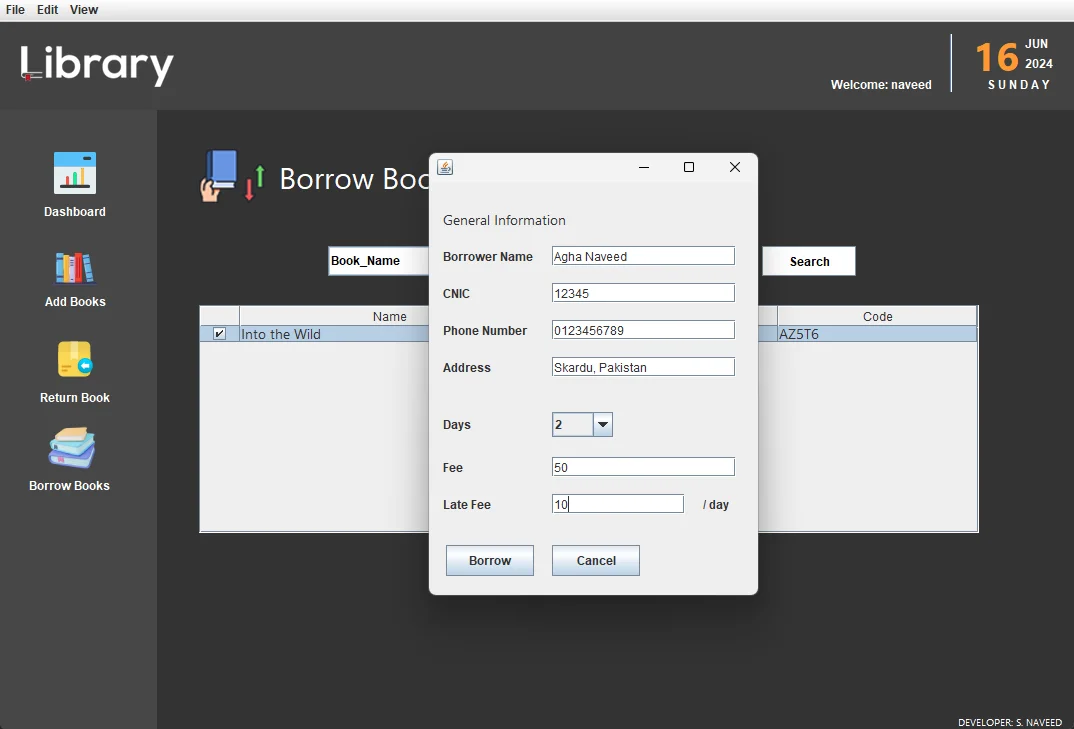Open the Edit menu

click(x=47, y=10)
